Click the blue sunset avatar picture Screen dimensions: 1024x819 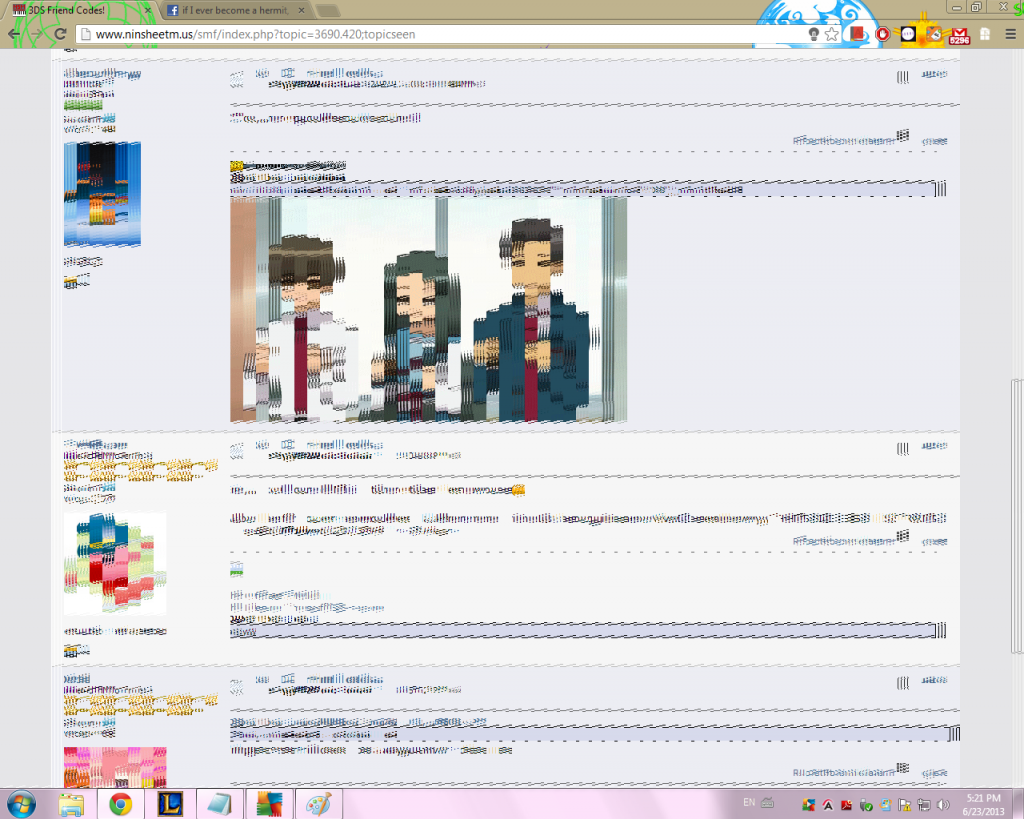pos(103,194)
